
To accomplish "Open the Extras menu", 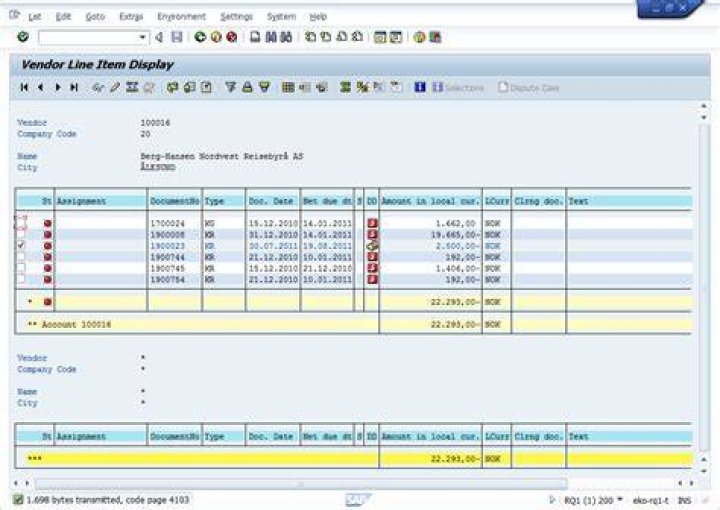I will tap(131, 17).
